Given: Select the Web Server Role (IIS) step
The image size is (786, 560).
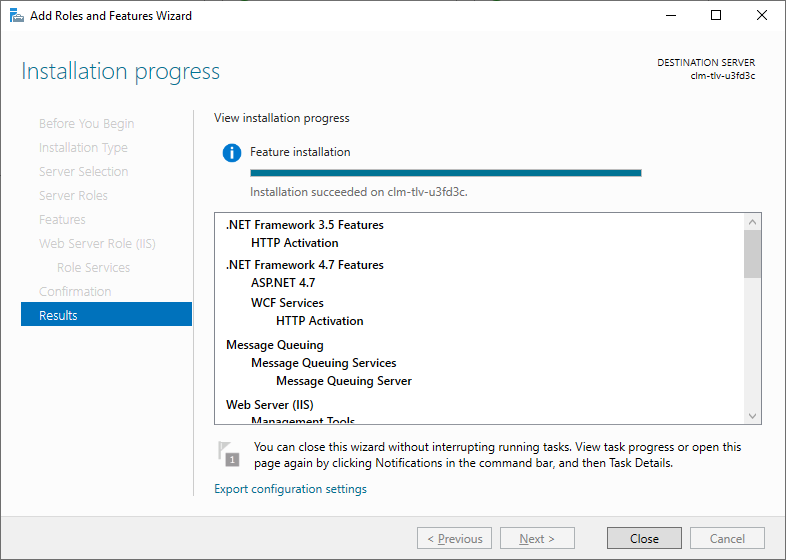Looking at the screenshot, I should tap(97, 244).
